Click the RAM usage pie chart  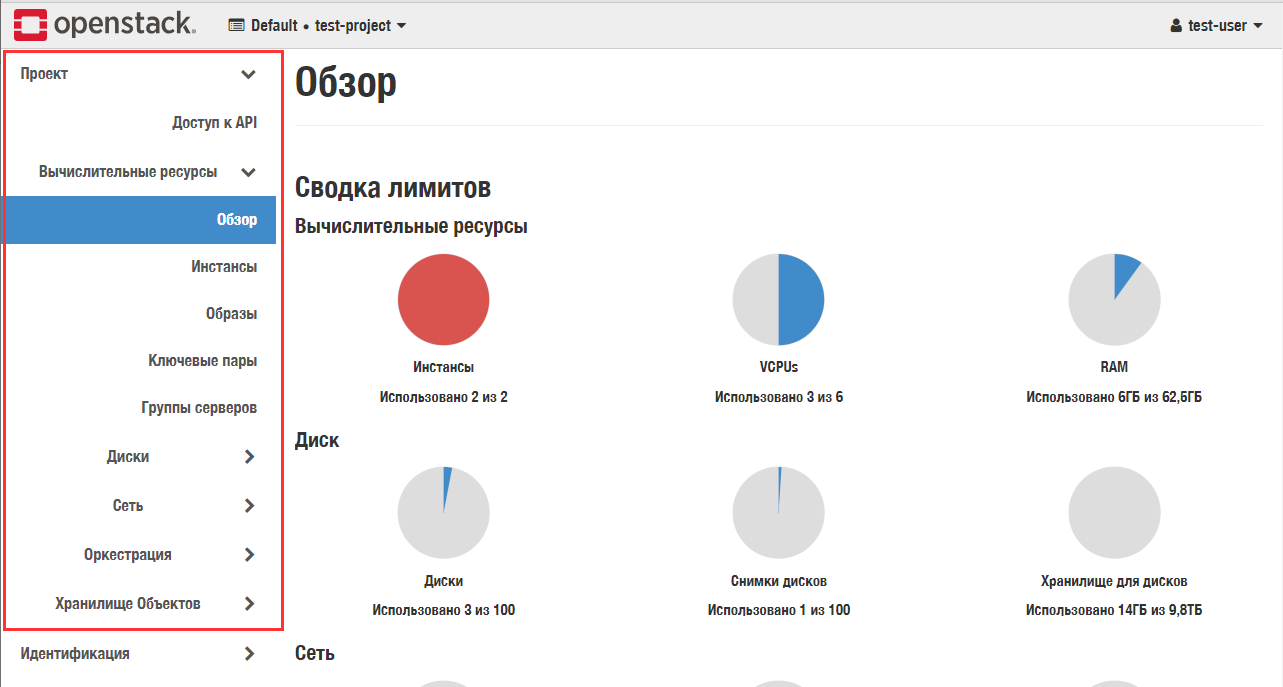(1113, 300)
